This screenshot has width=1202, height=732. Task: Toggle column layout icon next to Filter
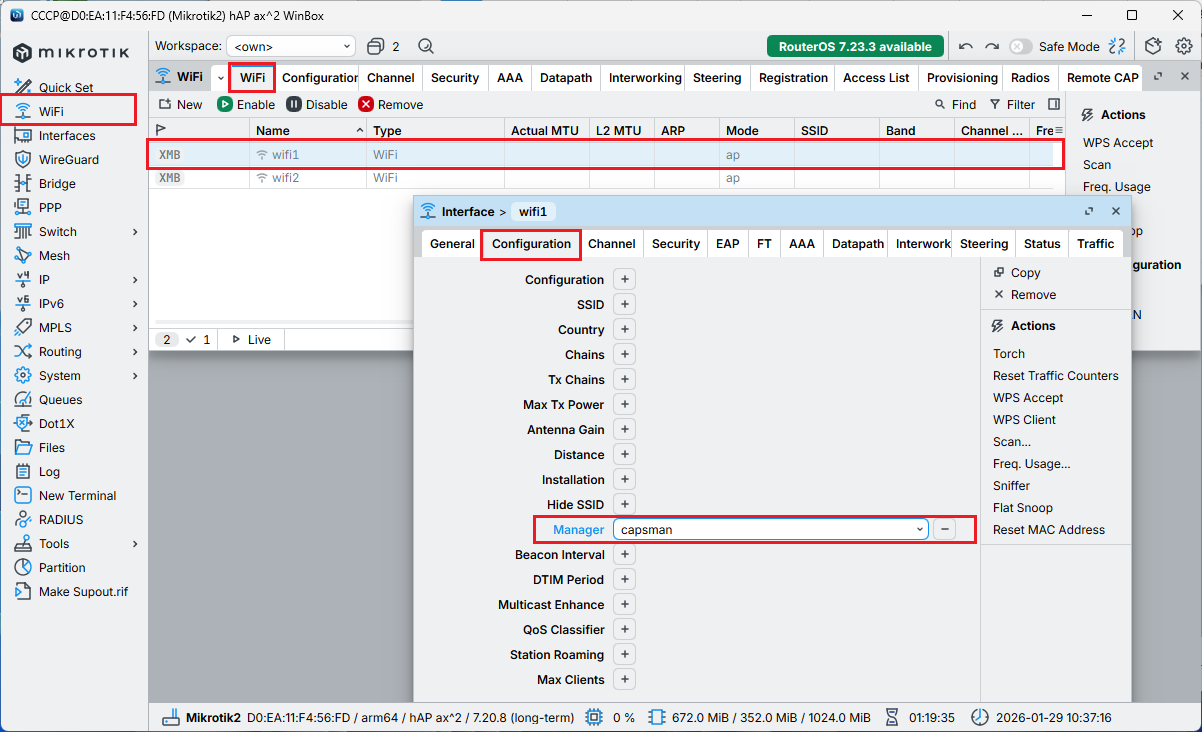(1054, 104)
